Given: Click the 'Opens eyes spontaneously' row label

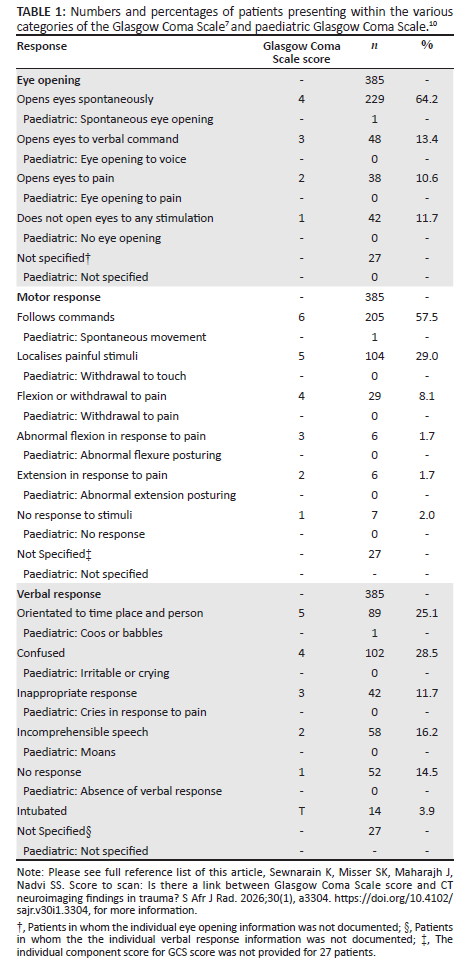Looking at the screenshot, I should click(x=85, y=99).
